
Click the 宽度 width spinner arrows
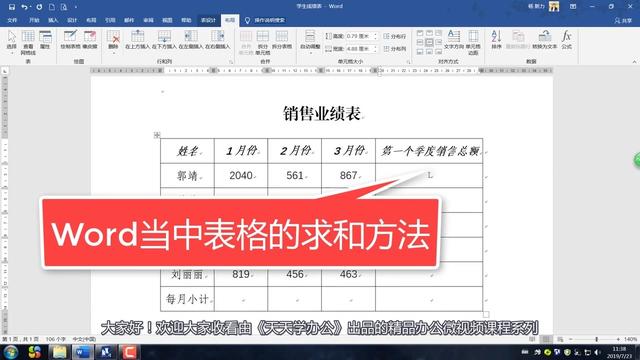(376, 49)
